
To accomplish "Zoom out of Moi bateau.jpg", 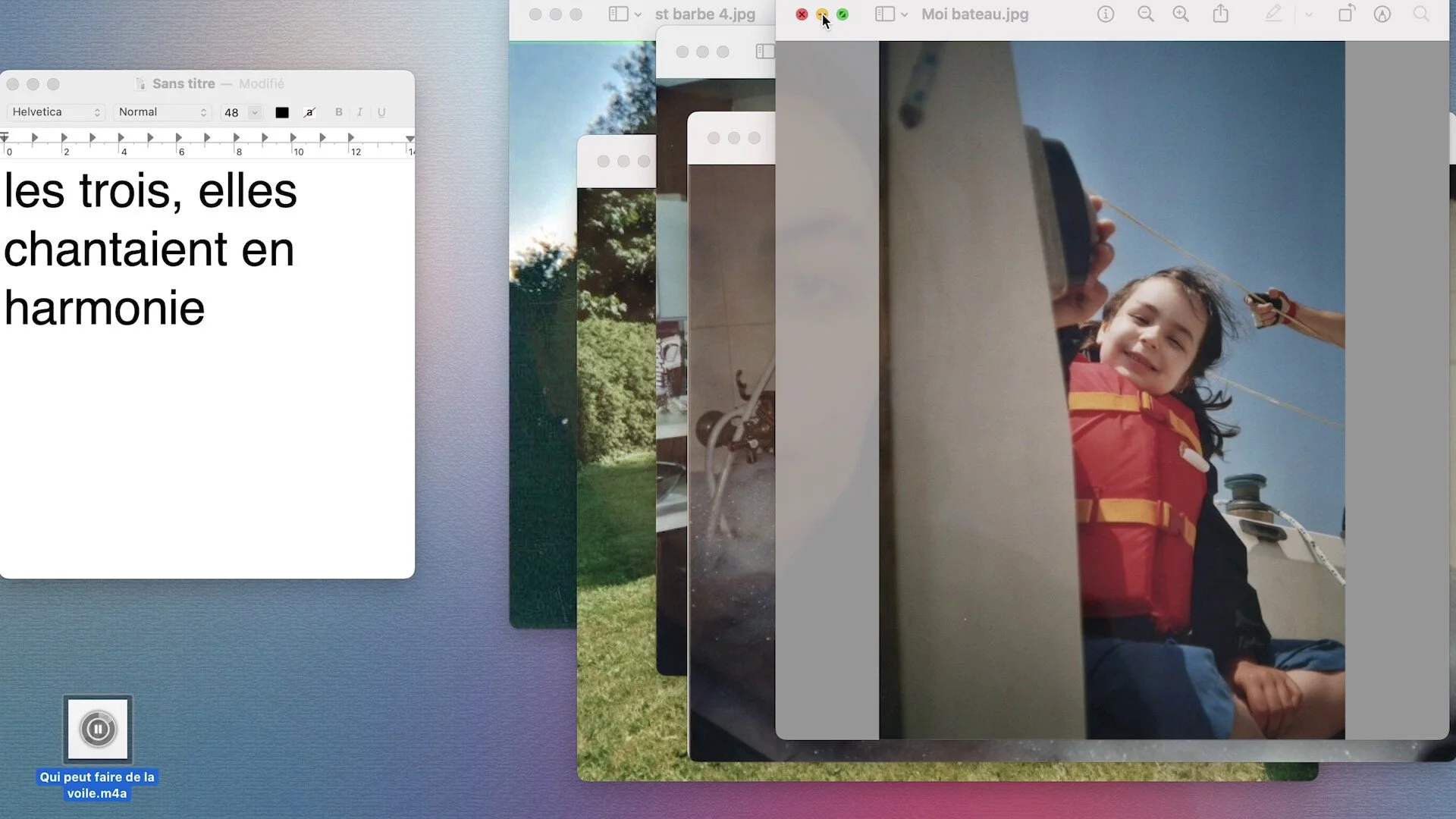I will pos(1145,14).
